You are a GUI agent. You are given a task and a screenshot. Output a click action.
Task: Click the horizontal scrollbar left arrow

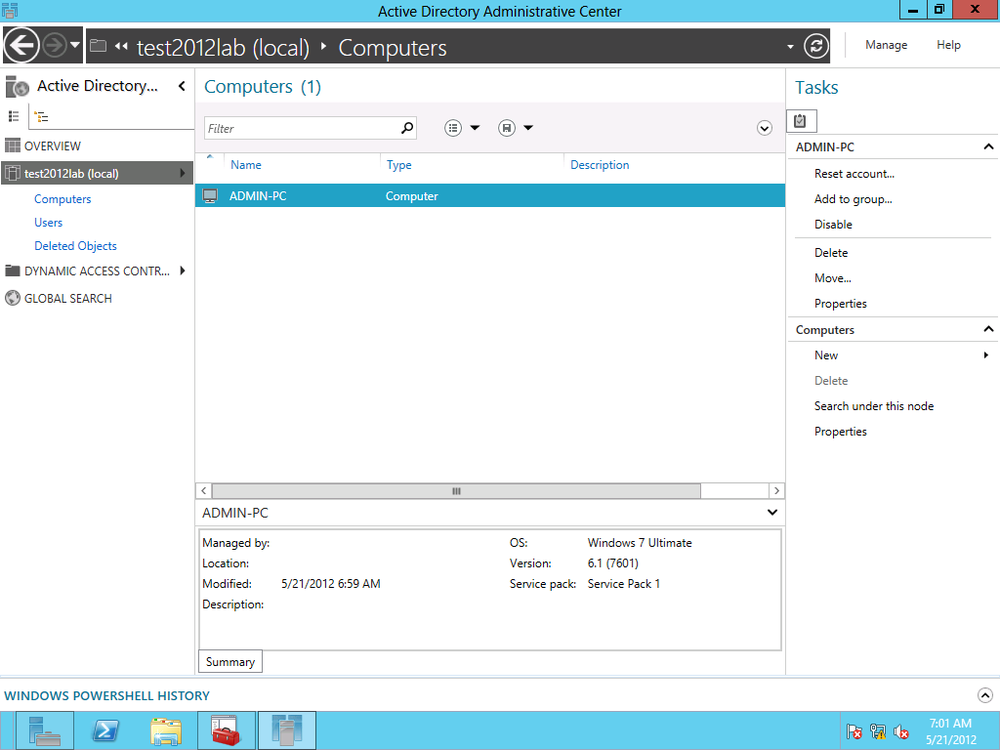point(203,490)
